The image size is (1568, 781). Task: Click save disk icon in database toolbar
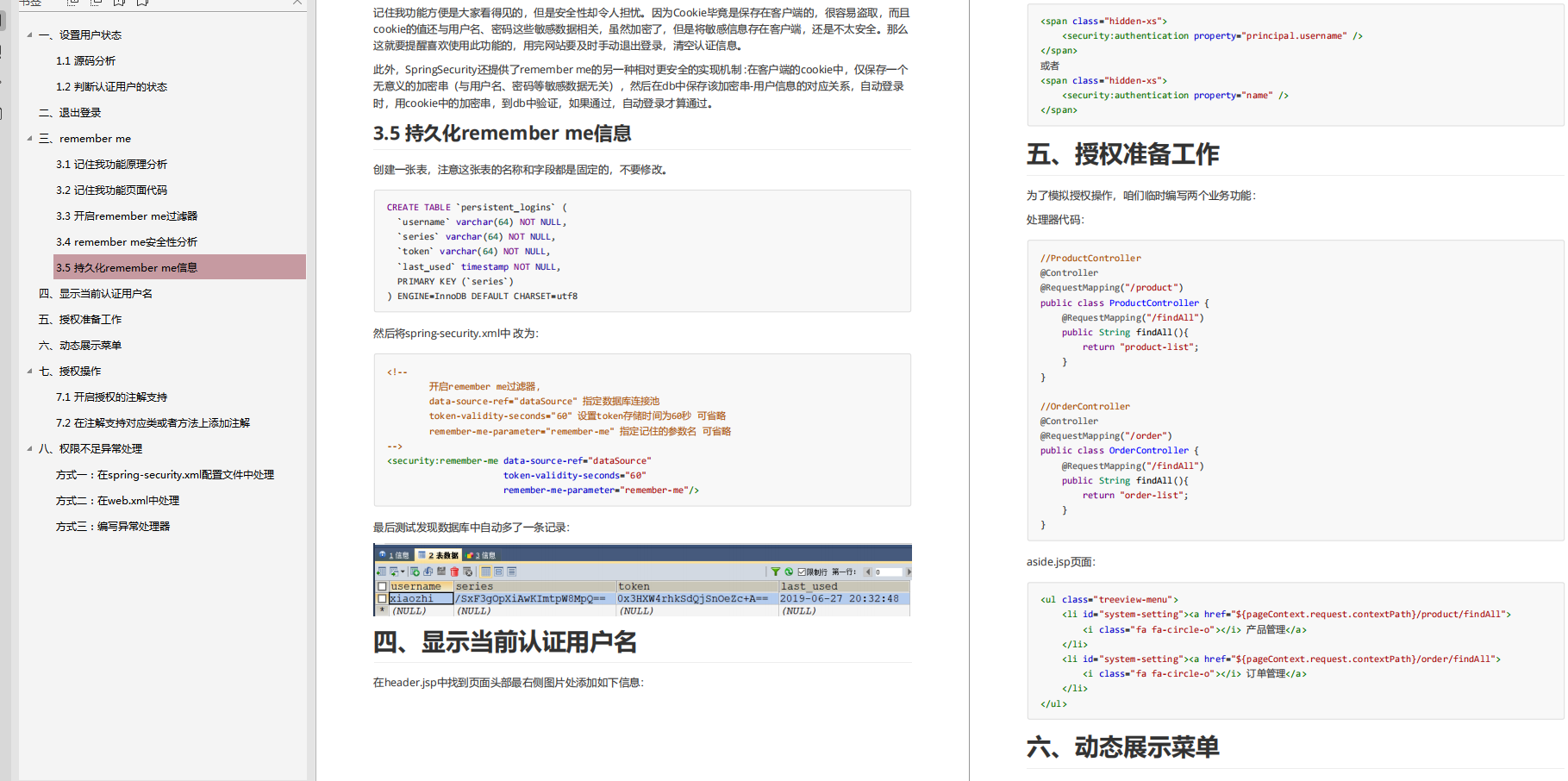[x=441, y=572]
